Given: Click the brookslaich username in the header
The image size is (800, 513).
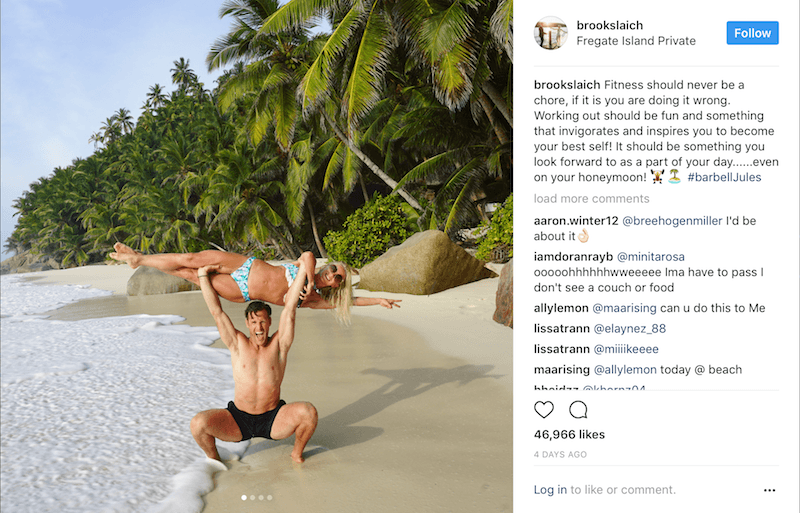Looking at the screenshot, I should pyautogui.click(x=609, y=24).
